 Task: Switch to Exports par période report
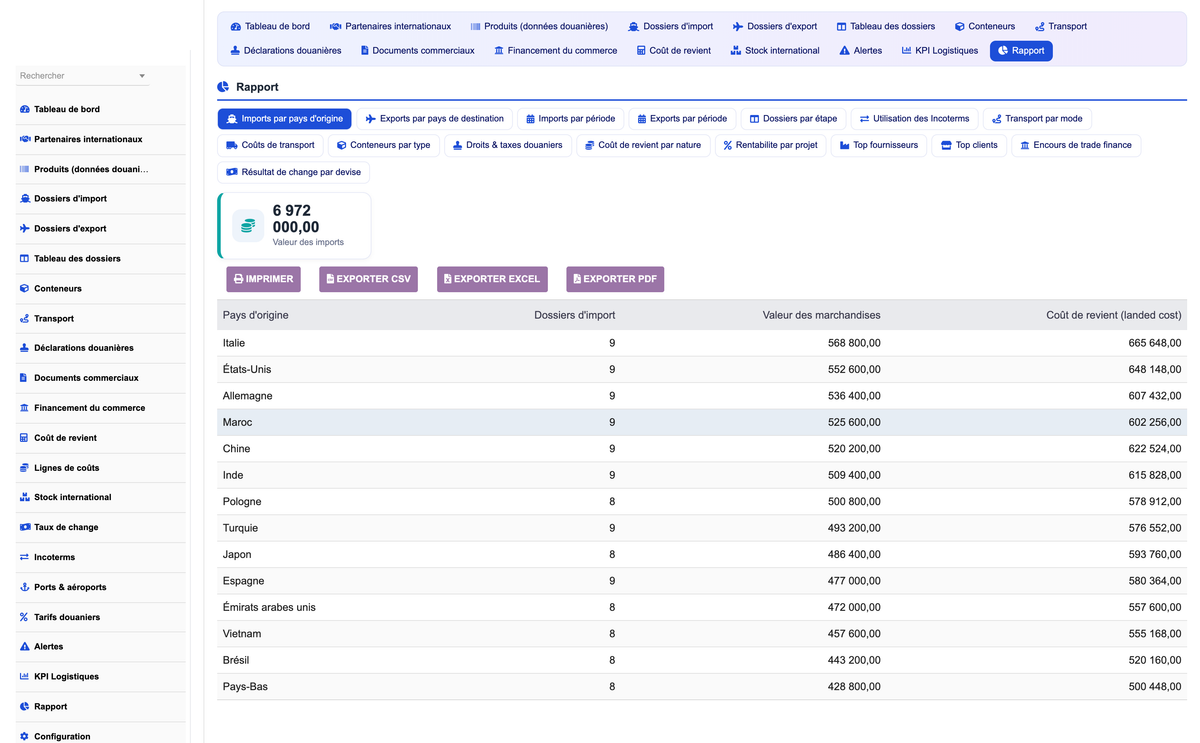tap(683, 119)
